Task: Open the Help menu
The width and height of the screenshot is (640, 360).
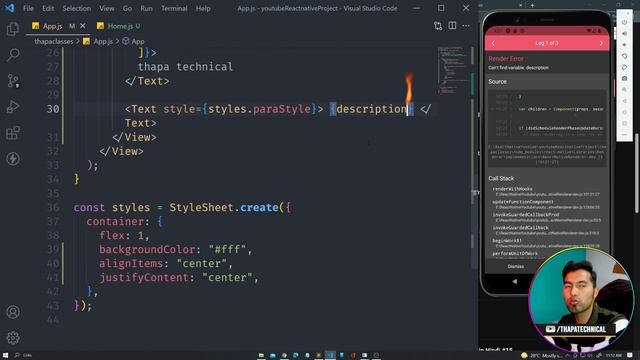Action: click(203, 8)
